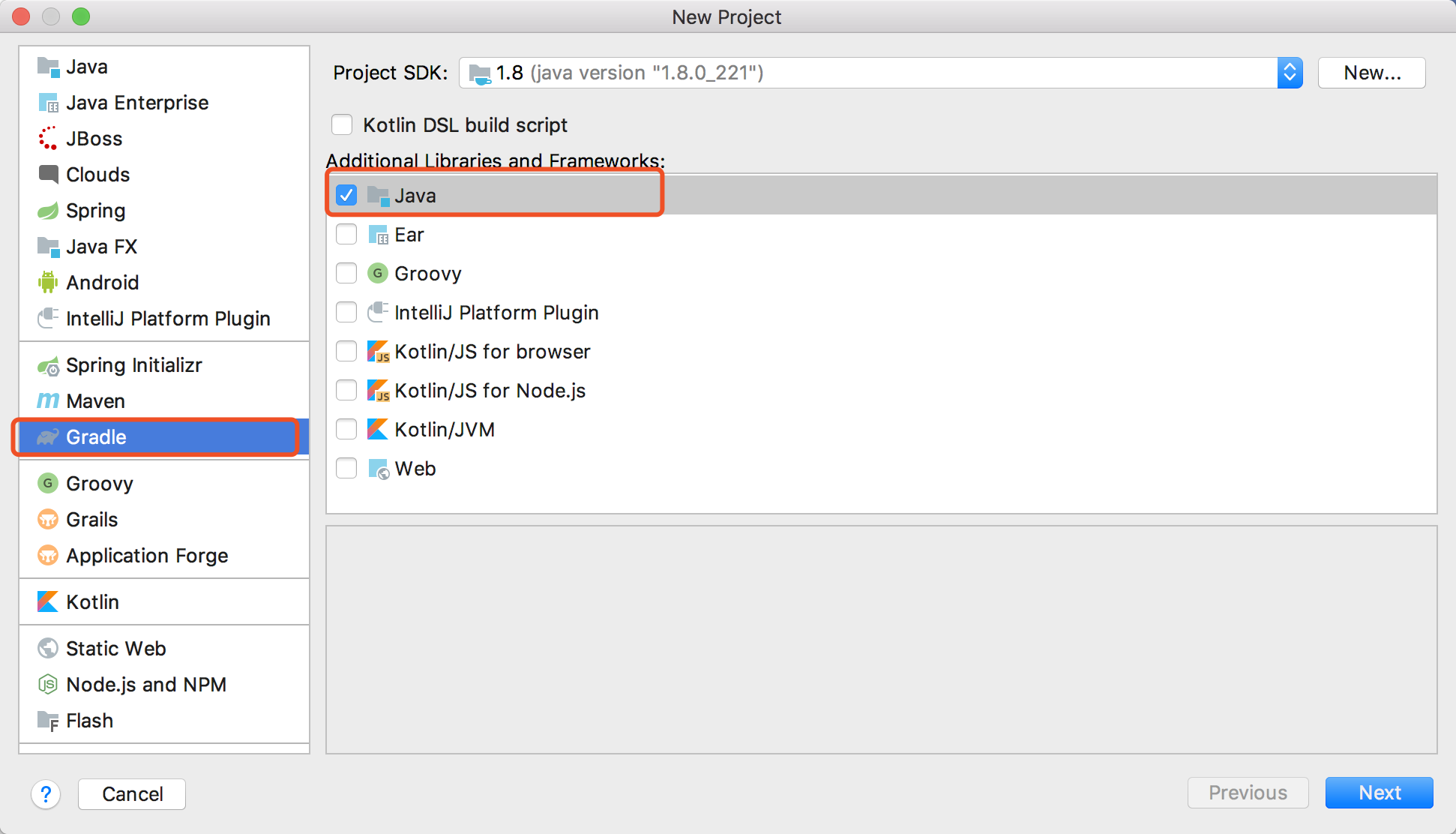
Task: Click the Cancel button
Action: pos(132,793)
